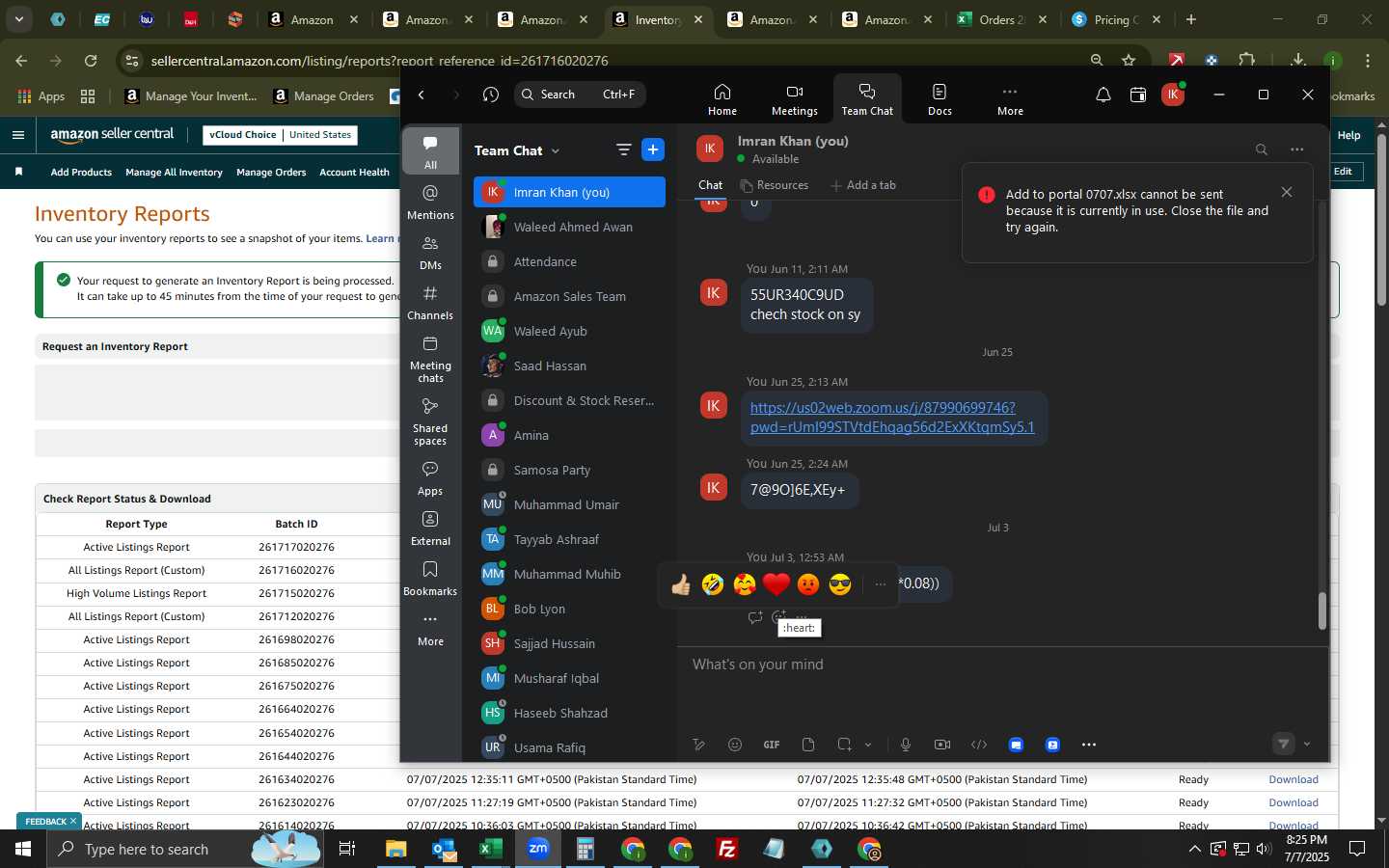
Task: Open Meeting chats in Zoom sidebar
Action: click(x=430, y=358)
